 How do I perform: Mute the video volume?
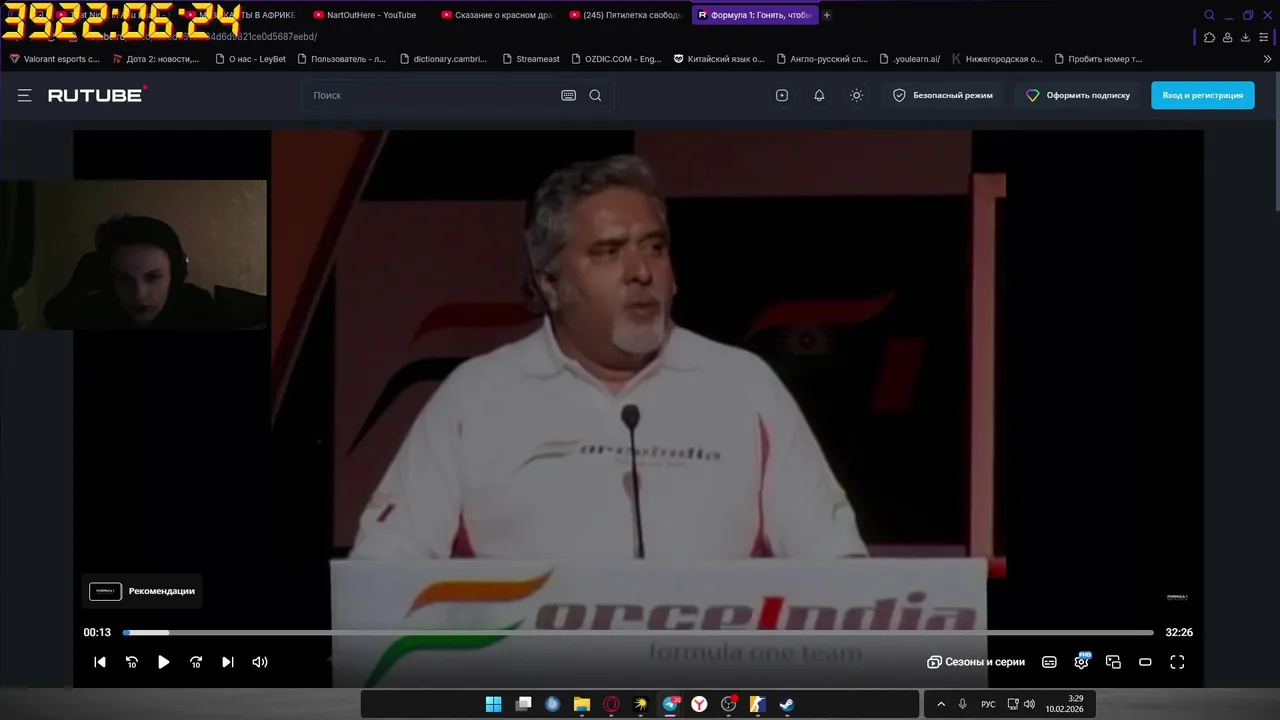(x=260, y=662)
